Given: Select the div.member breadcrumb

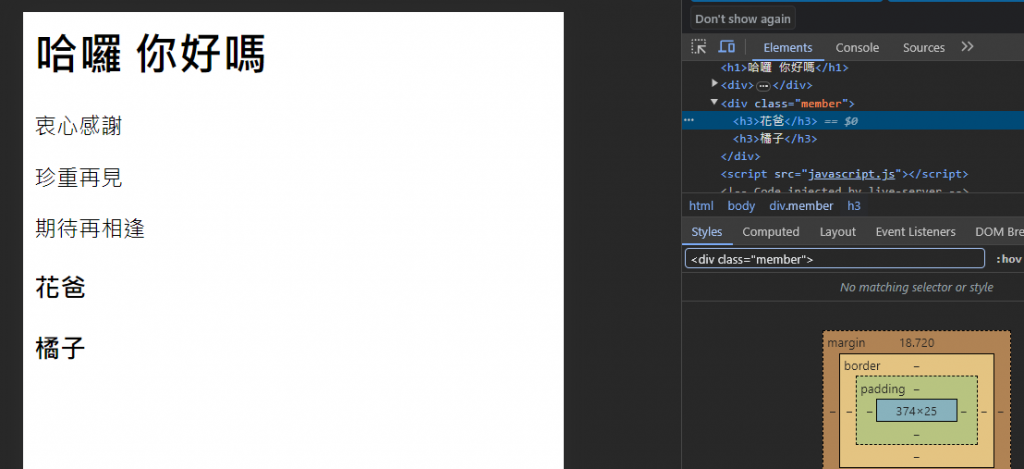Looking at the screenshot, I should (x=801, y=206).
